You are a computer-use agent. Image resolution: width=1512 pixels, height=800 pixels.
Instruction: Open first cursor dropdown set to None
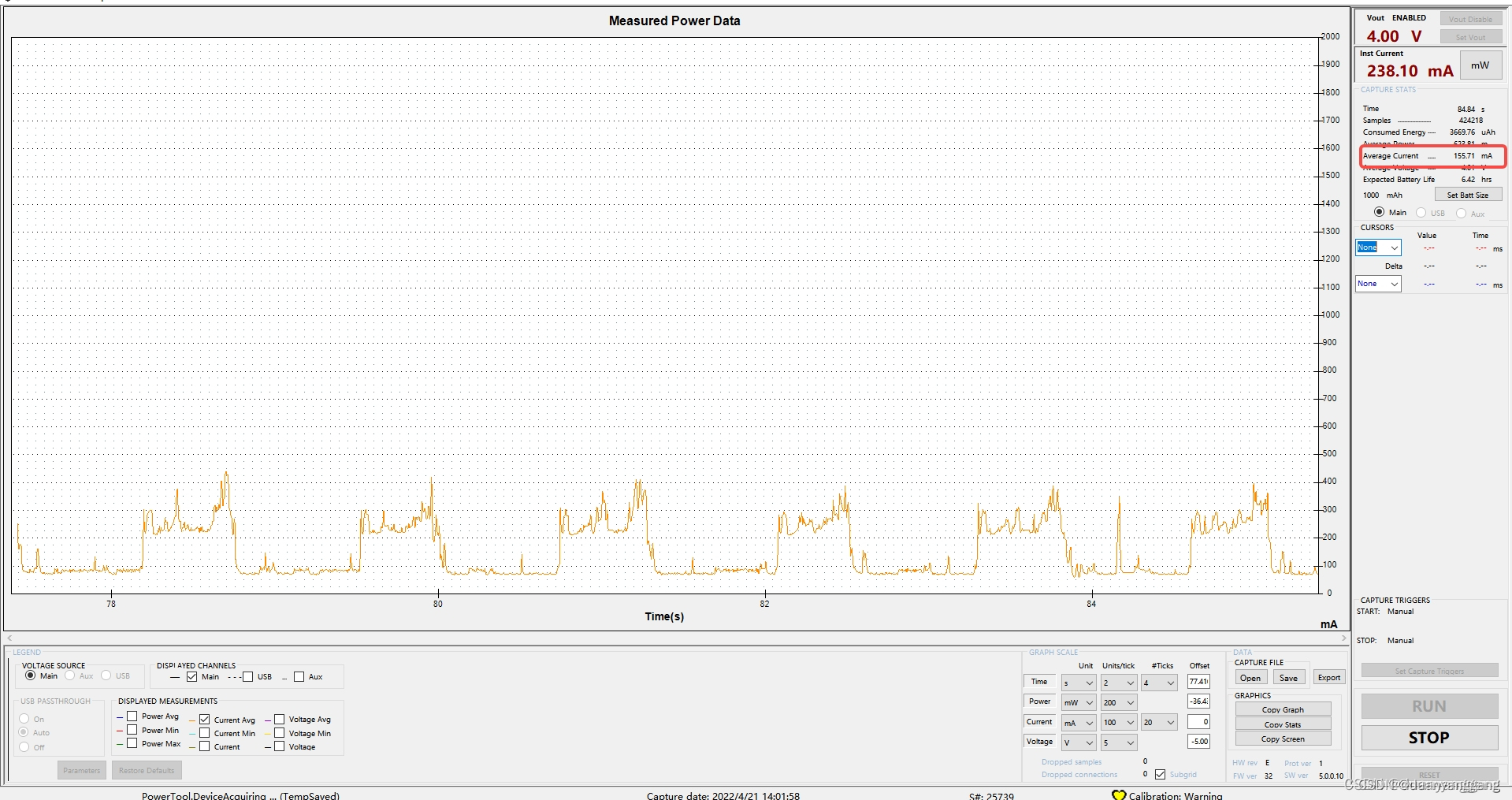pyautogui.click(x=1378, y=247)
